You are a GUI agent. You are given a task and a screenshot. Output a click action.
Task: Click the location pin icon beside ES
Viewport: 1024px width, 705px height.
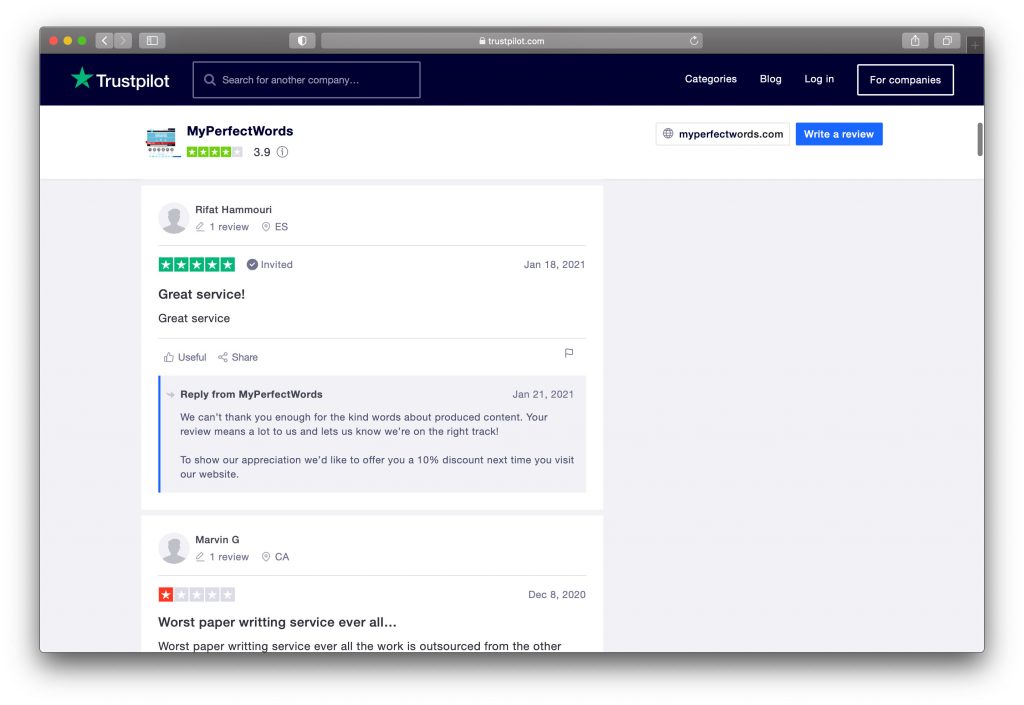(266, 227)
